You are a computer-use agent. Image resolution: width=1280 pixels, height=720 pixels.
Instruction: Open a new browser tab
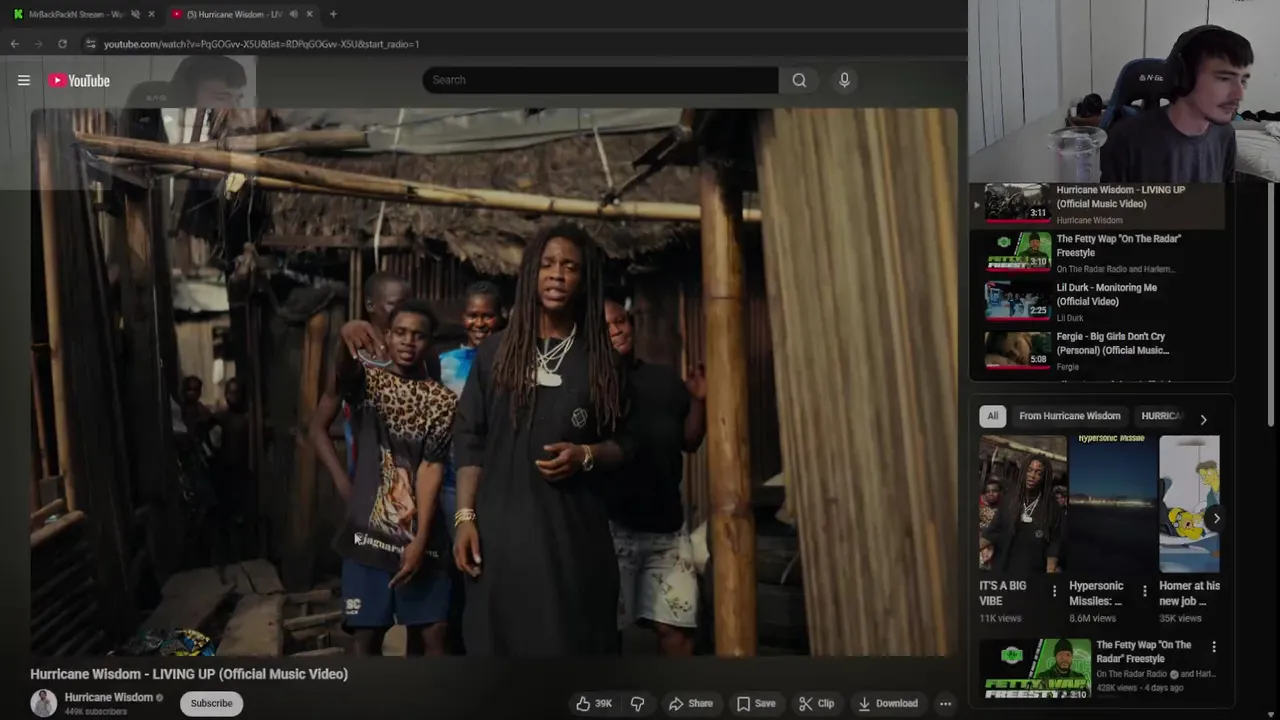click(333, 14)
